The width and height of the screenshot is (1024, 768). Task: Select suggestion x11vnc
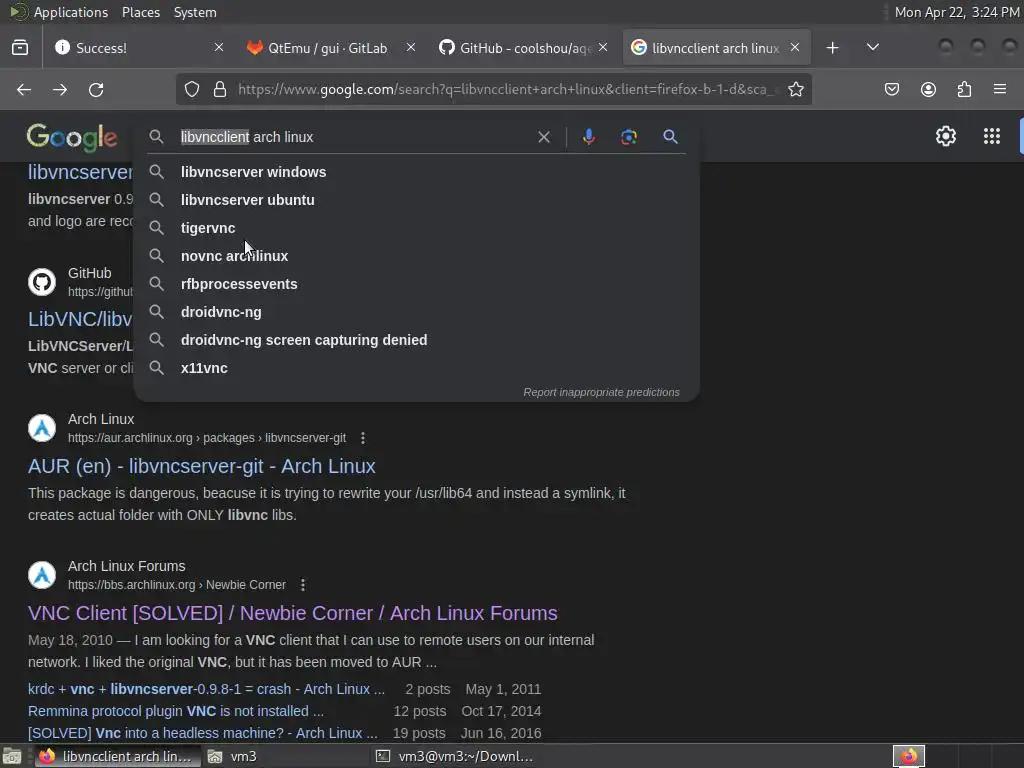pyautogui.click(x=417, y=368)
